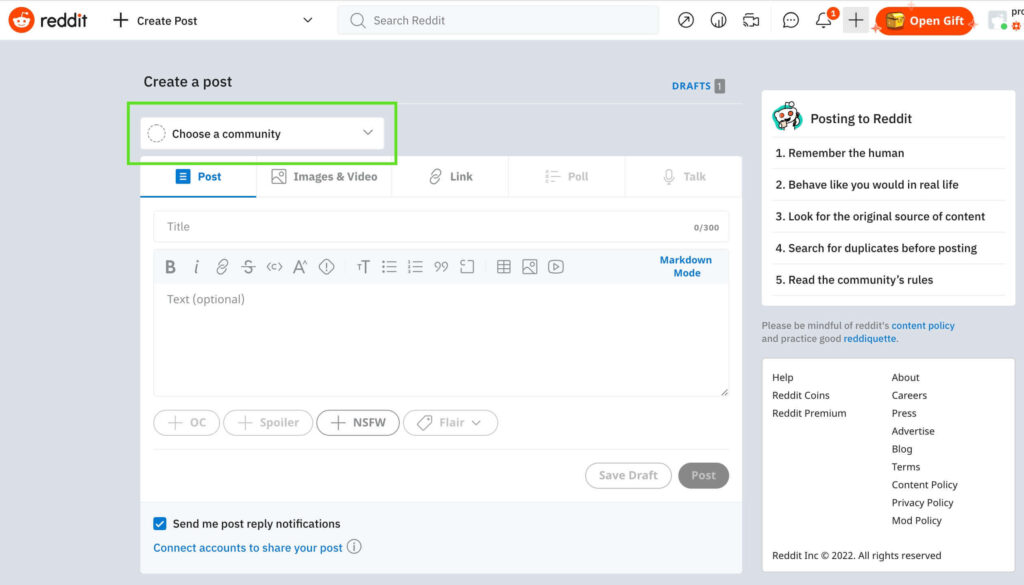Open the reddiquette link
1024x585 pixels.
(869, 338)
